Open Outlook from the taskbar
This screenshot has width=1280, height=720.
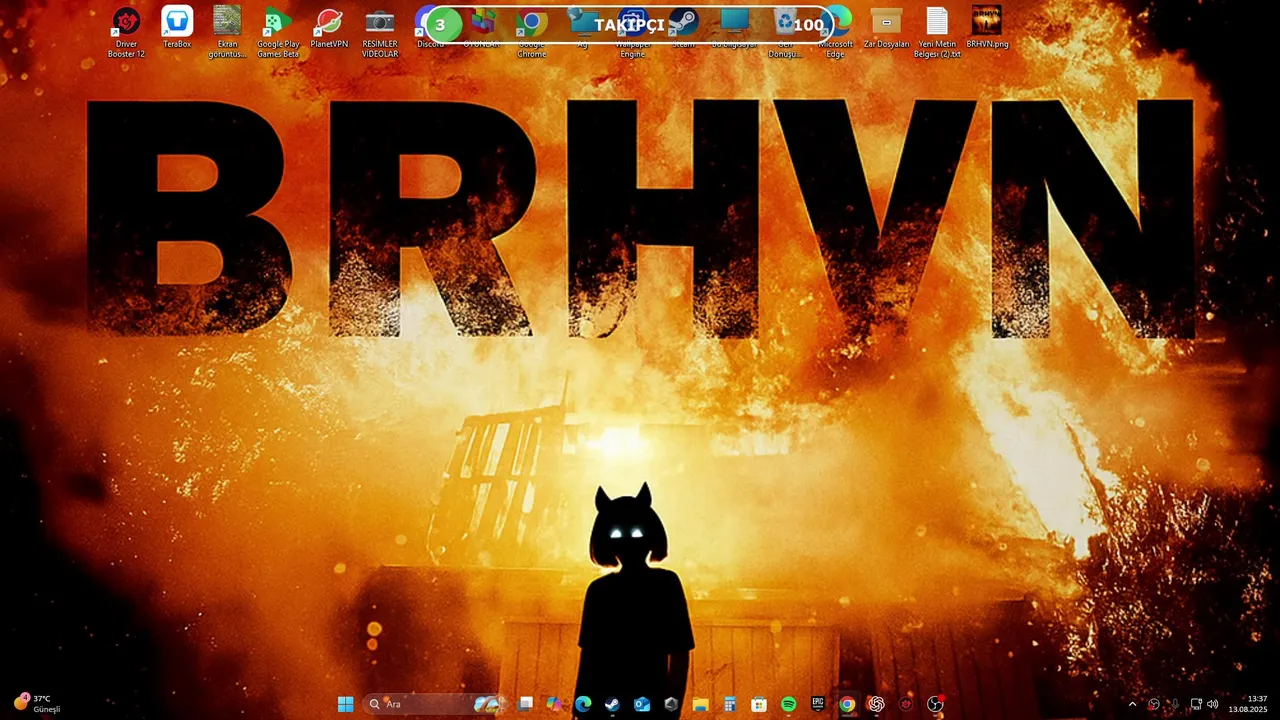point(642,704)
